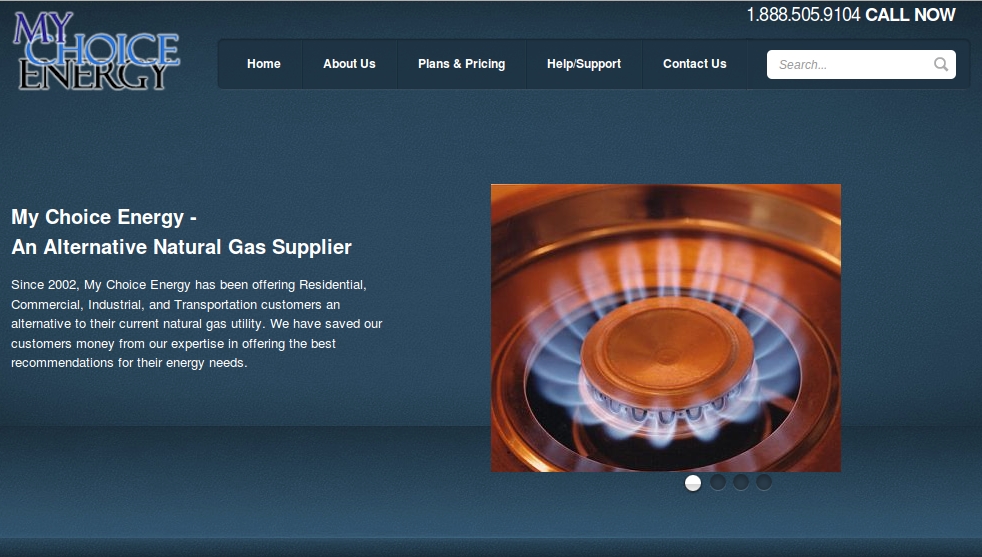
Task: Go to Plans & Pricing
Action: [462, 64]
